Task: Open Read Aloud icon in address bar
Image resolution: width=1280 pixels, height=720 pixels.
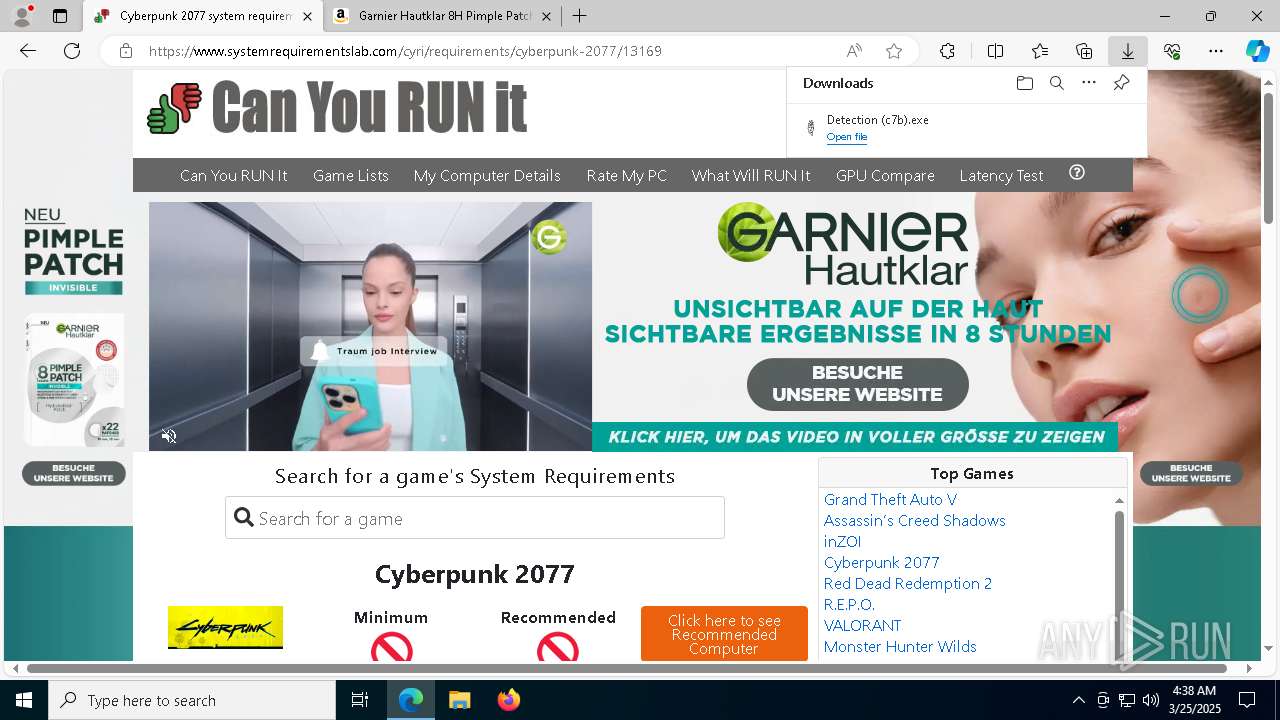Action: [x=854, y=51]
